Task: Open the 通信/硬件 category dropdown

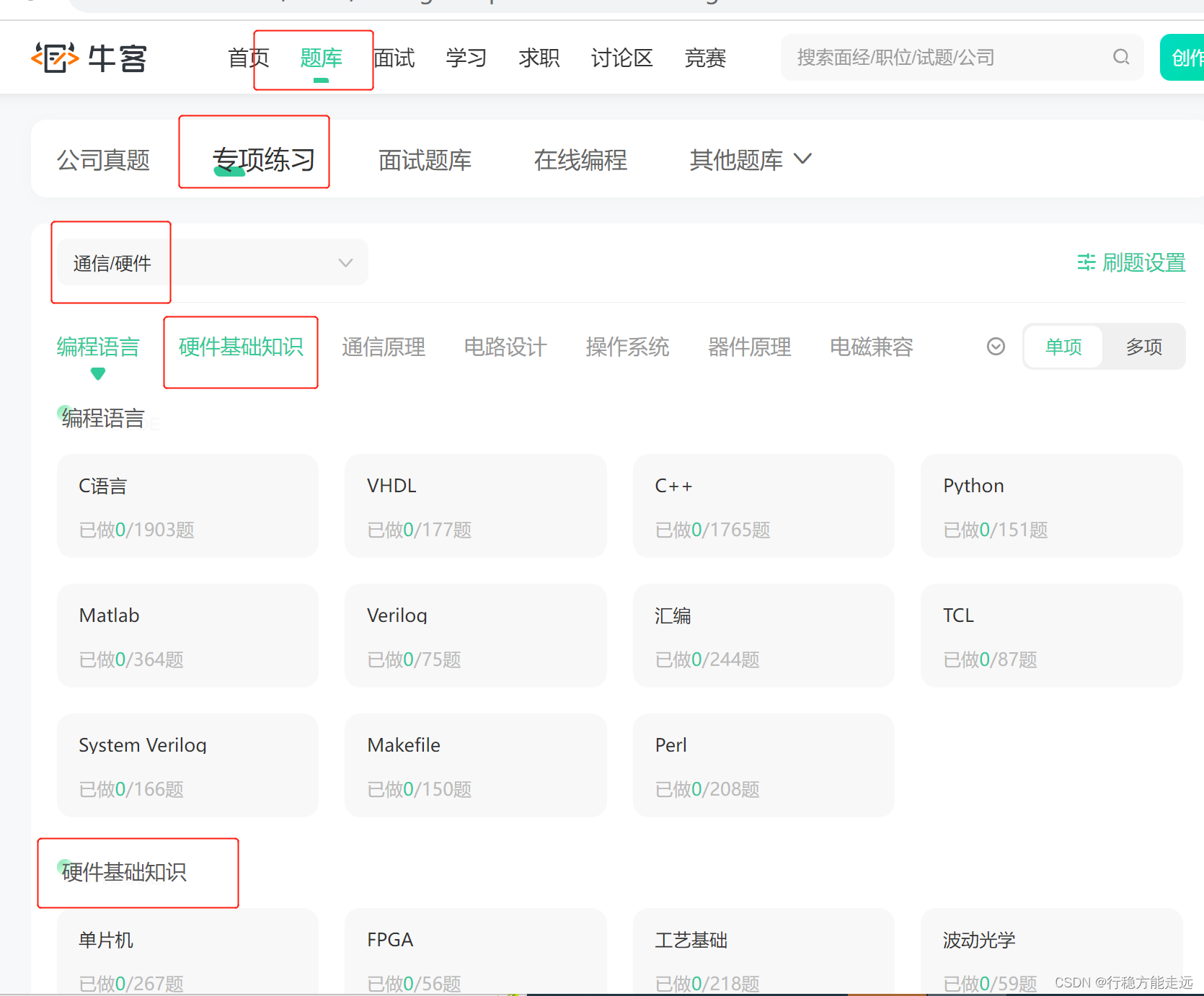Action: (x=213, y=262)
